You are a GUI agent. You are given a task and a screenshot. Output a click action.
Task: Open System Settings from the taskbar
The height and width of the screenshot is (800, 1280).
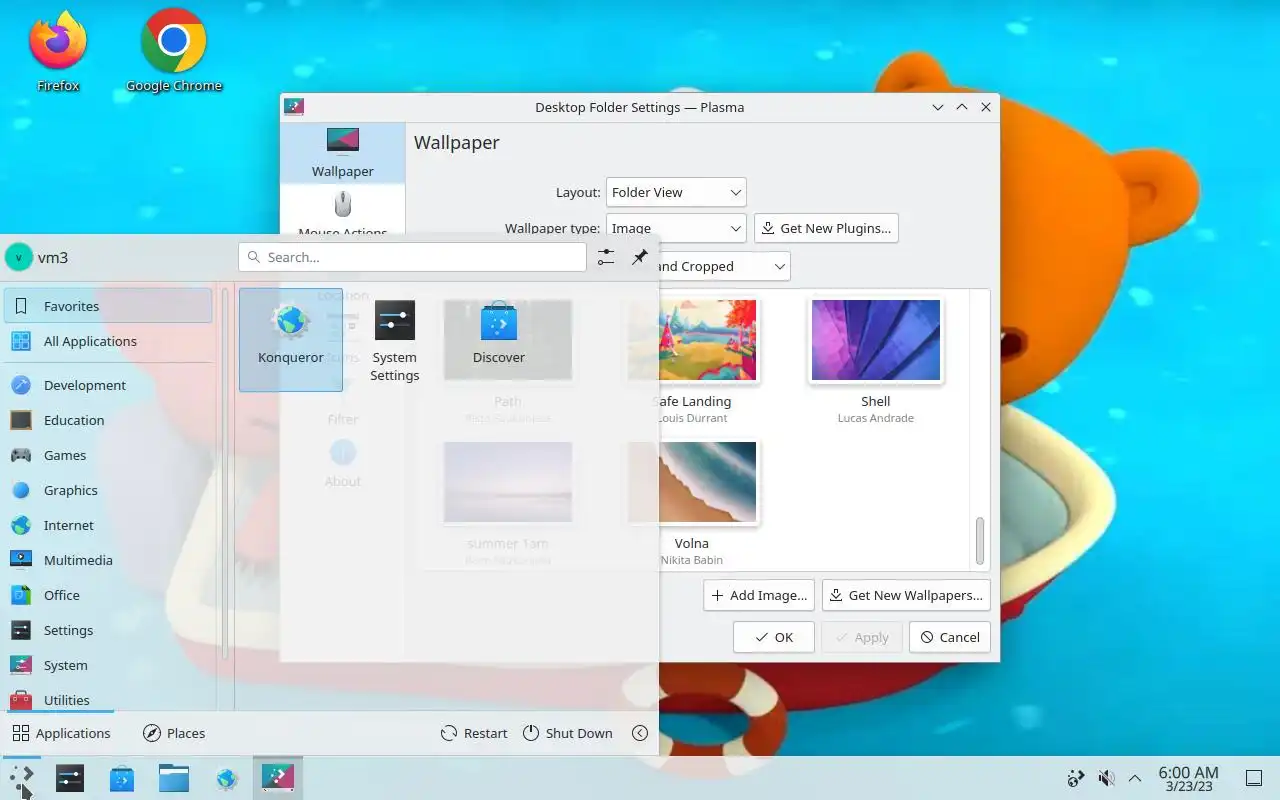(70, 778)
